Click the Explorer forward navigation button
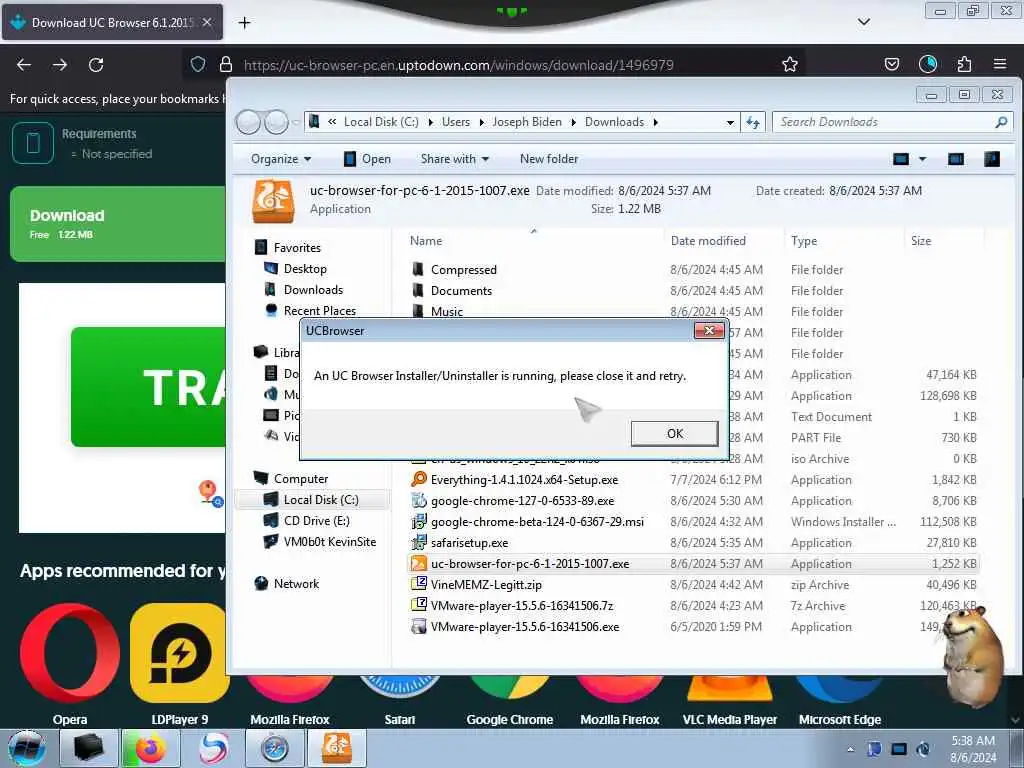Screen dimensions: 1024x768 pos(276,122)
